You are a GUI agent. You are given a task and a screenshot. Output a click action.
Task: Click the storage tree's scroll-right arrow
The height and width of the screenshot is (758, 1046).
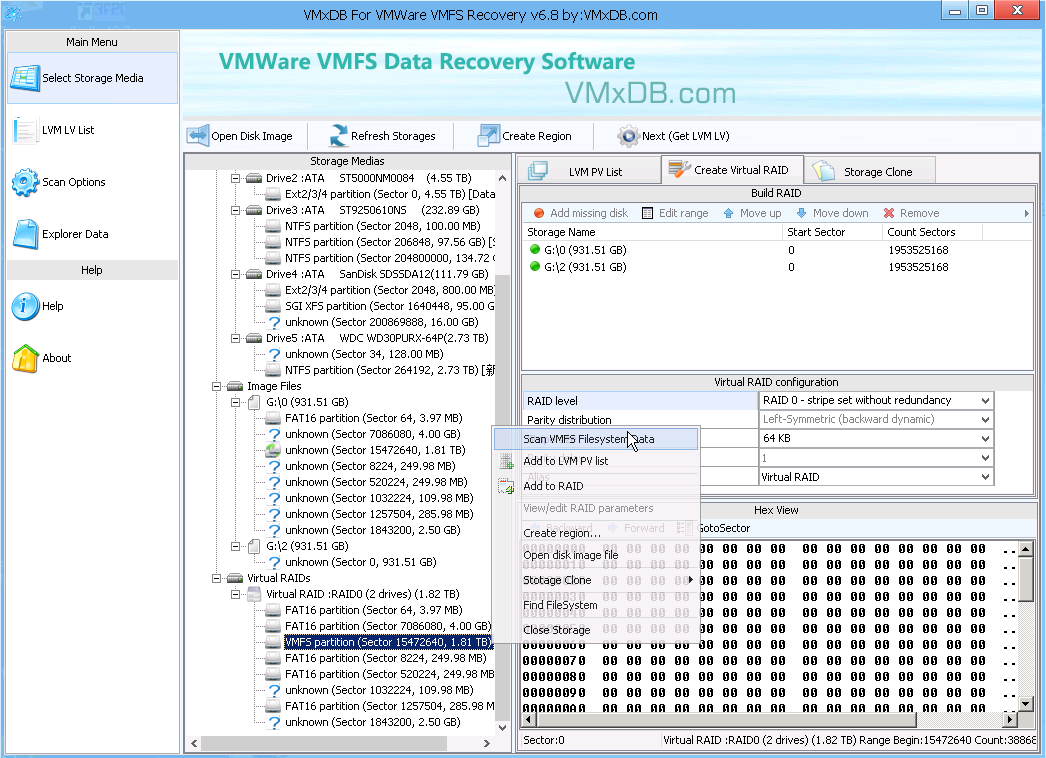[x=487, y=743]
